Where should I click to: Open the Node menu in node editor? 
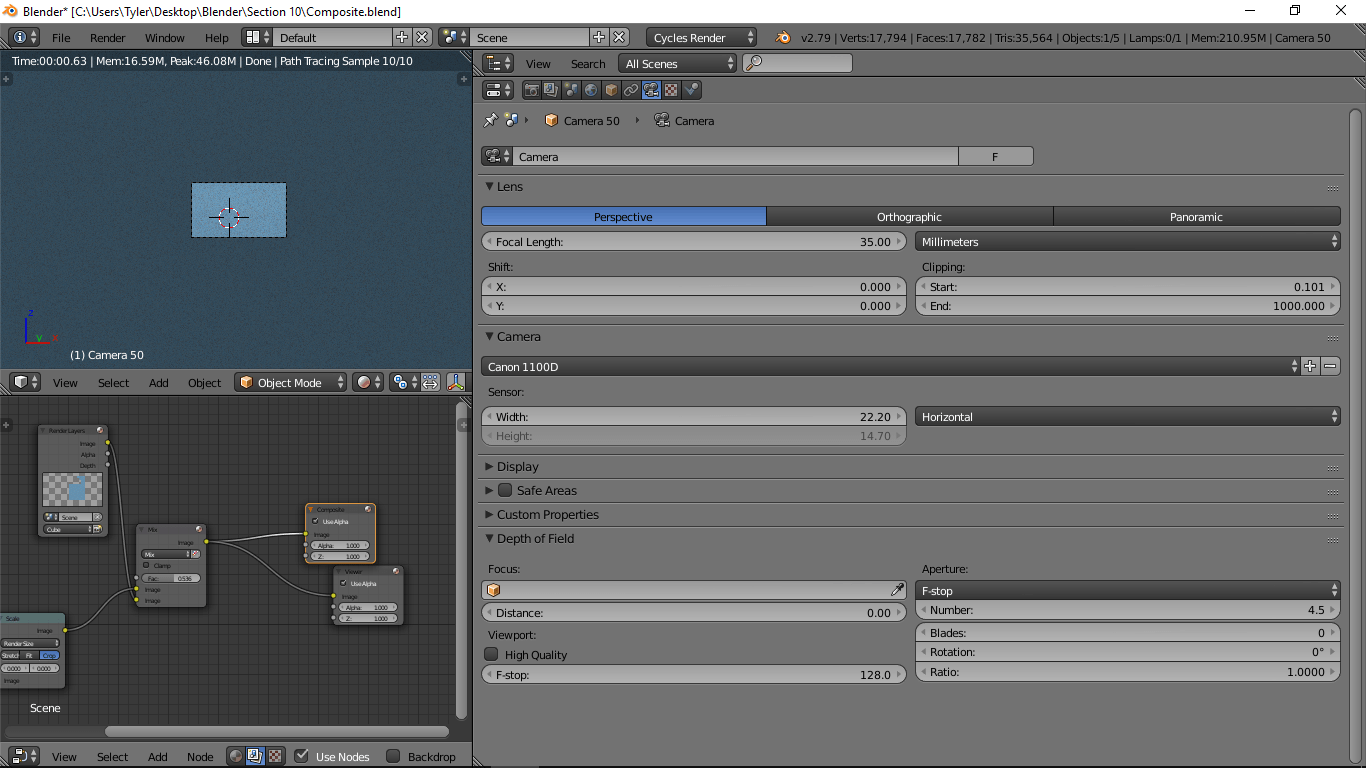(200, 757)
